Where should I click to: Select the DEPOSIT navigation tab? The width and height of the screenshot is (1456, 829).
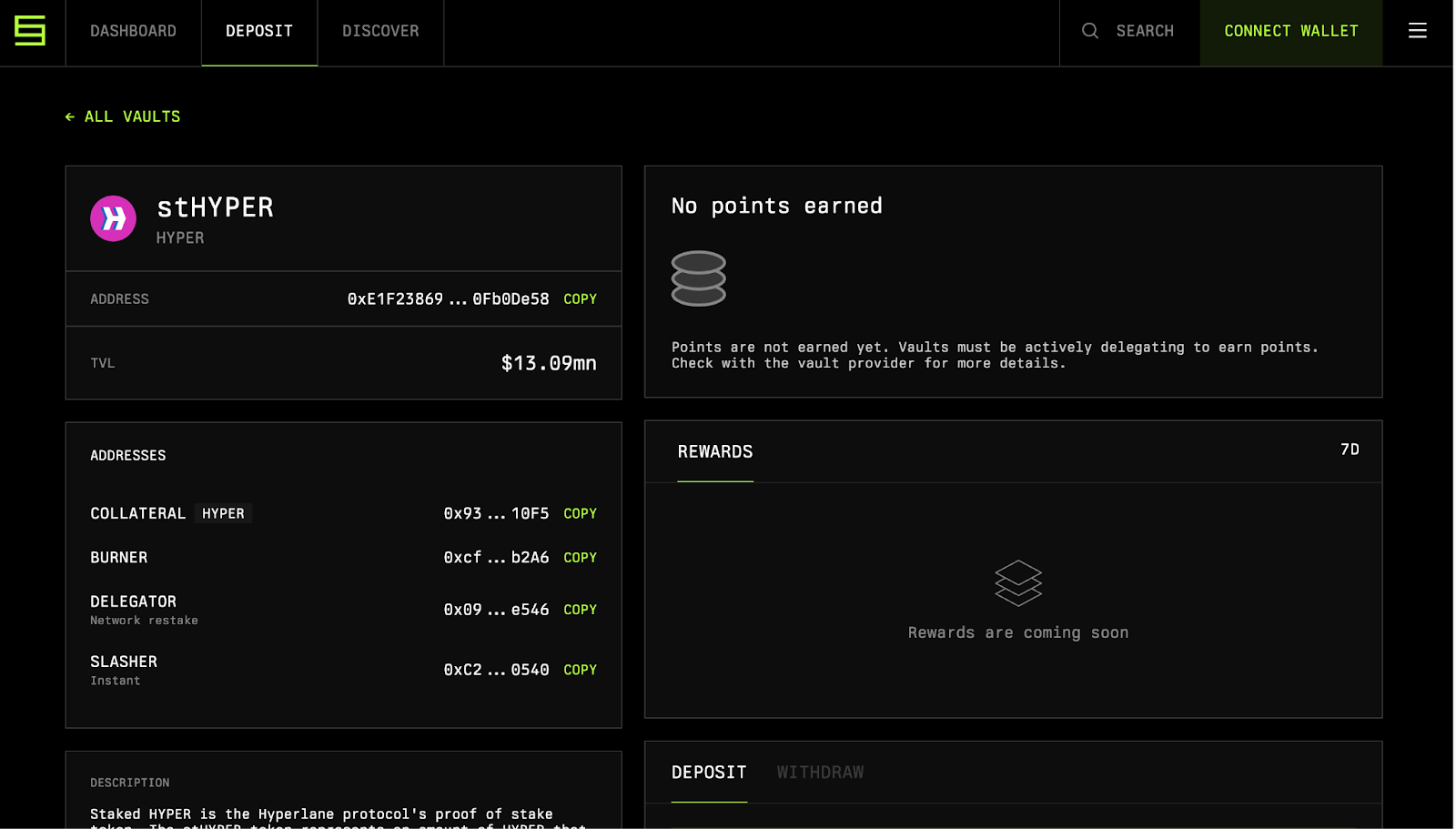[x=258, y=31]
